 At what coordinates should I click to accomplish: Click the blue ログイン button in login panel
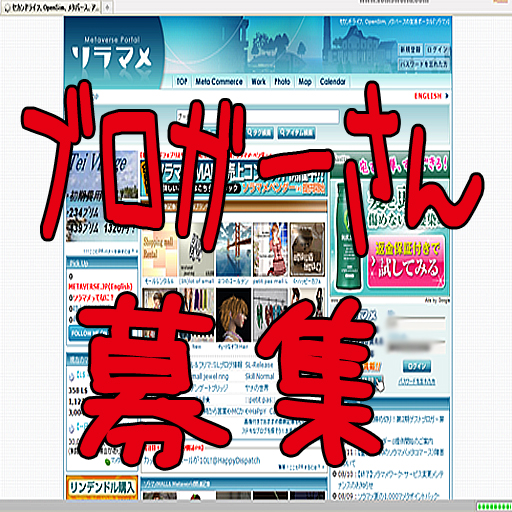coord(417,366)
